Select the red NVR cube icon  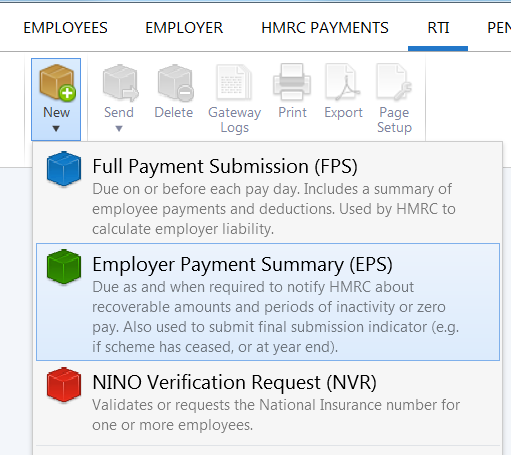pos(64,384)
